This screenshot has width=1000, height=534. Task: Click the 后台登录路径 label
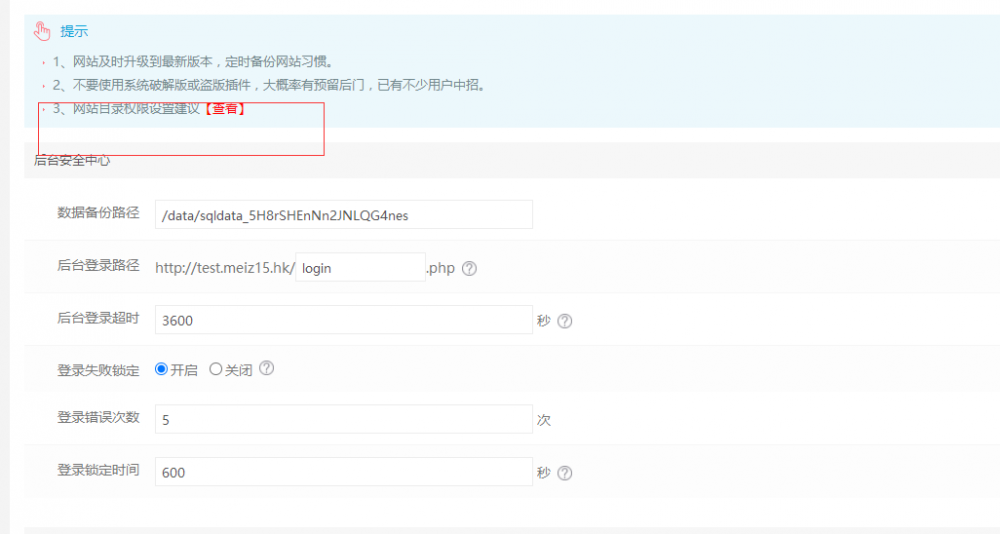(x=98, y=266)
